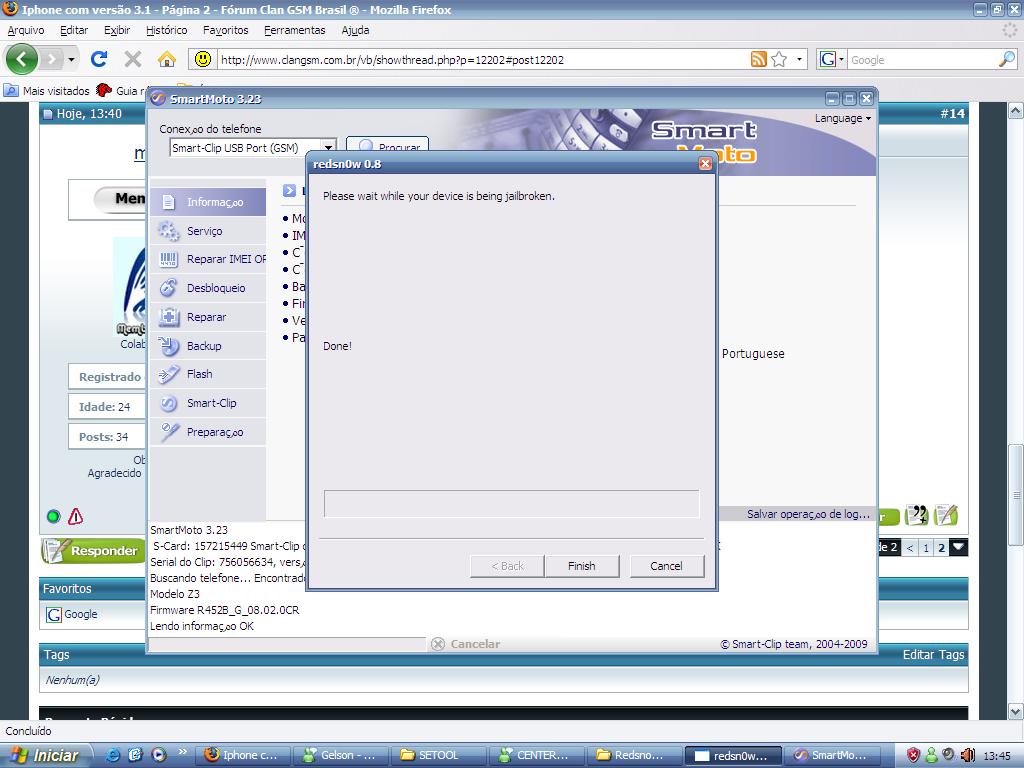Viewport: 1024px width, 768px height.
Task: Click the previous page arrow in thread pagination
Action: 910,548
